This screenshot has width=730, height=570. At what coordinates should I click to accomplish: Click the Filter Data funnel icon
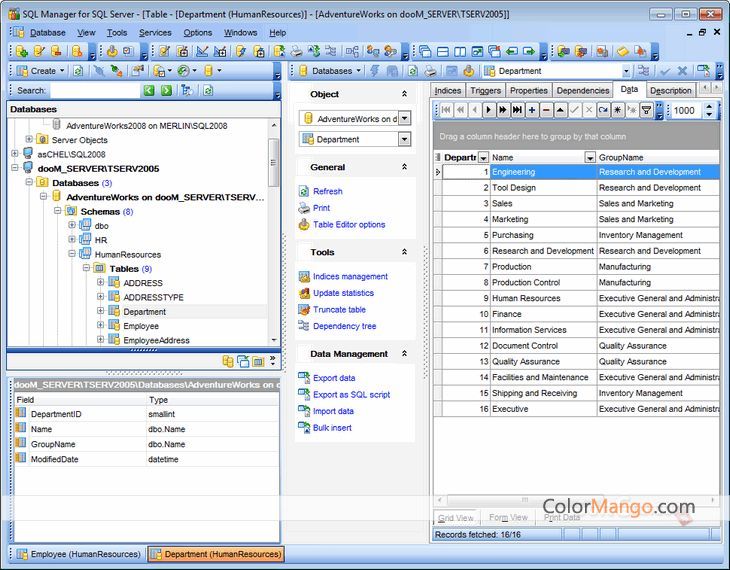pyautogui.click(x=647, y=110)
